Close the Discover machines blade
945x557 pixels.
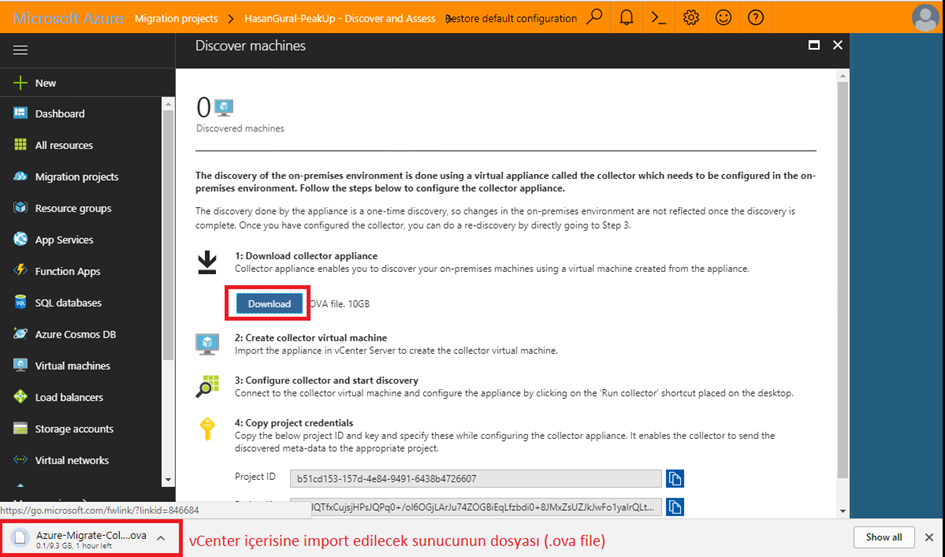tap(838, 45)
